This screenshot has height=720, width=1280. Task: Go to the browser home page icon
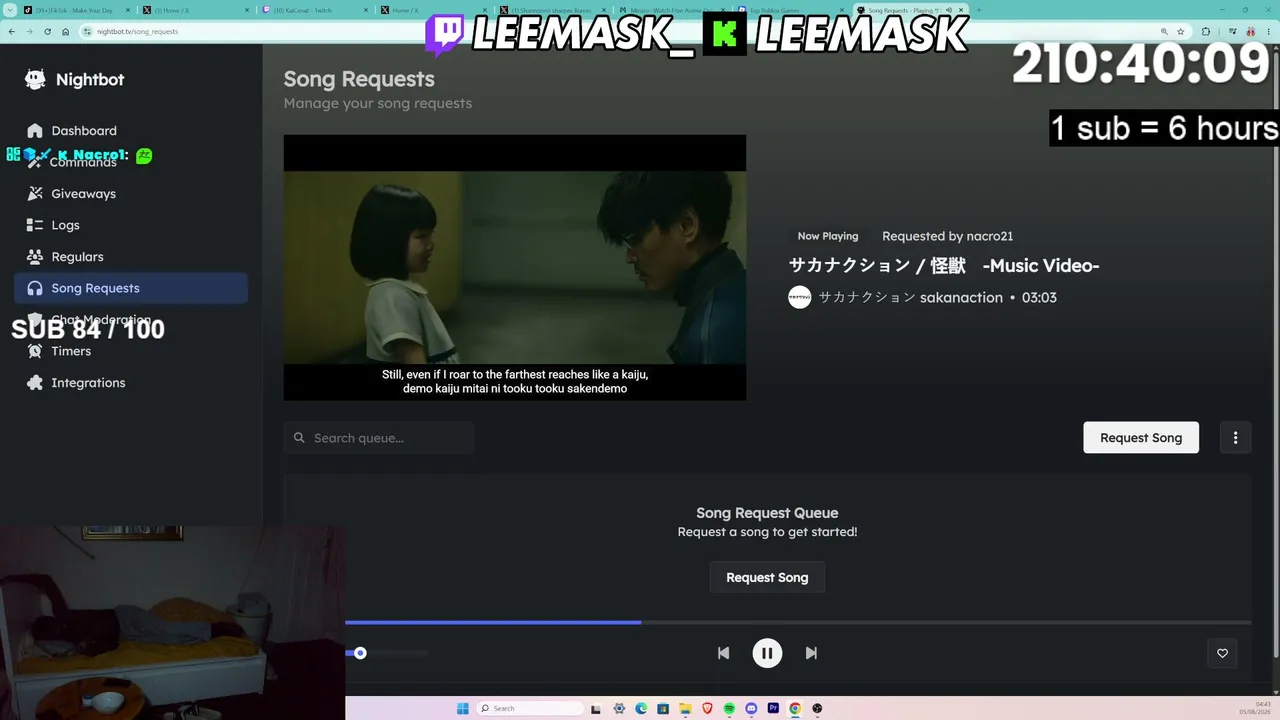pos(65,31)
